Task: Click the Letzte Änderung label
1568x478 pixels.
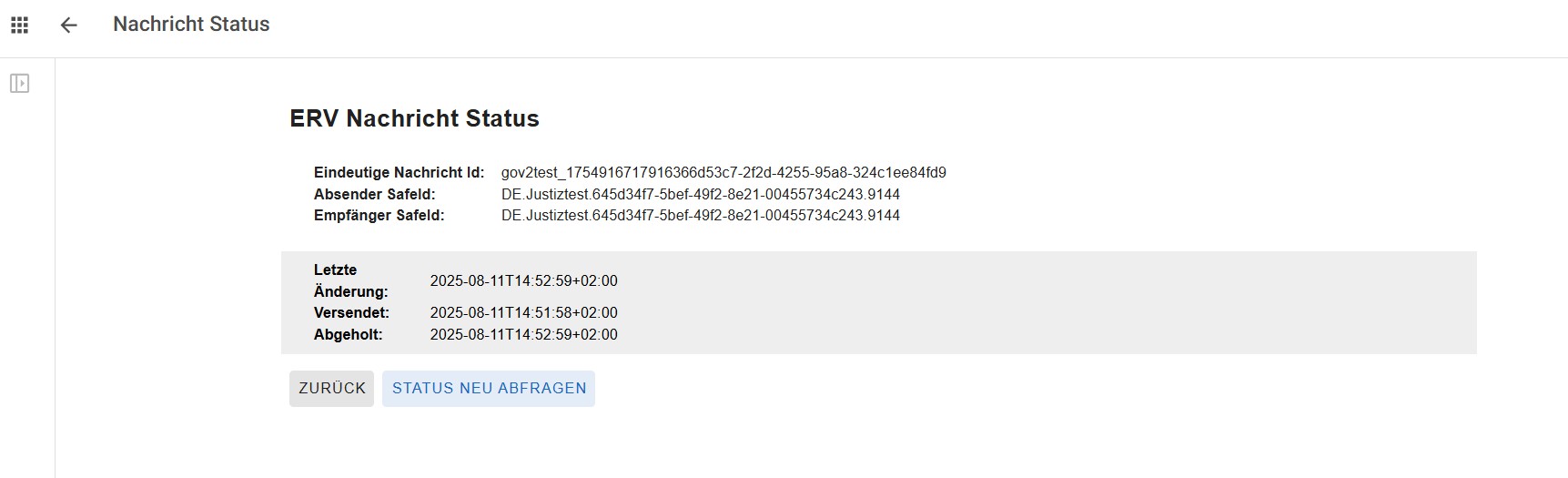Action: tap(350, 280)
